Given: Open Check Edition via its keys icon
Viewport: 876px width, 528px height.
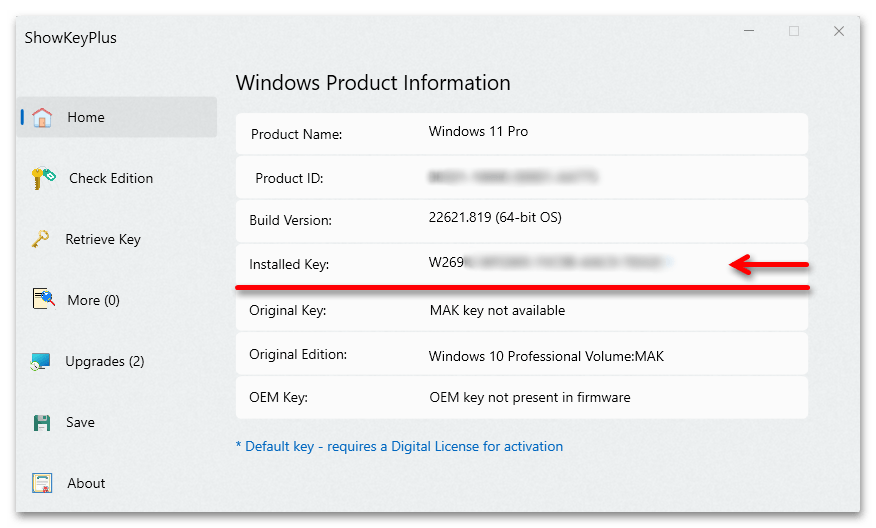Looking at the screenshot, I should pos(43,178).
